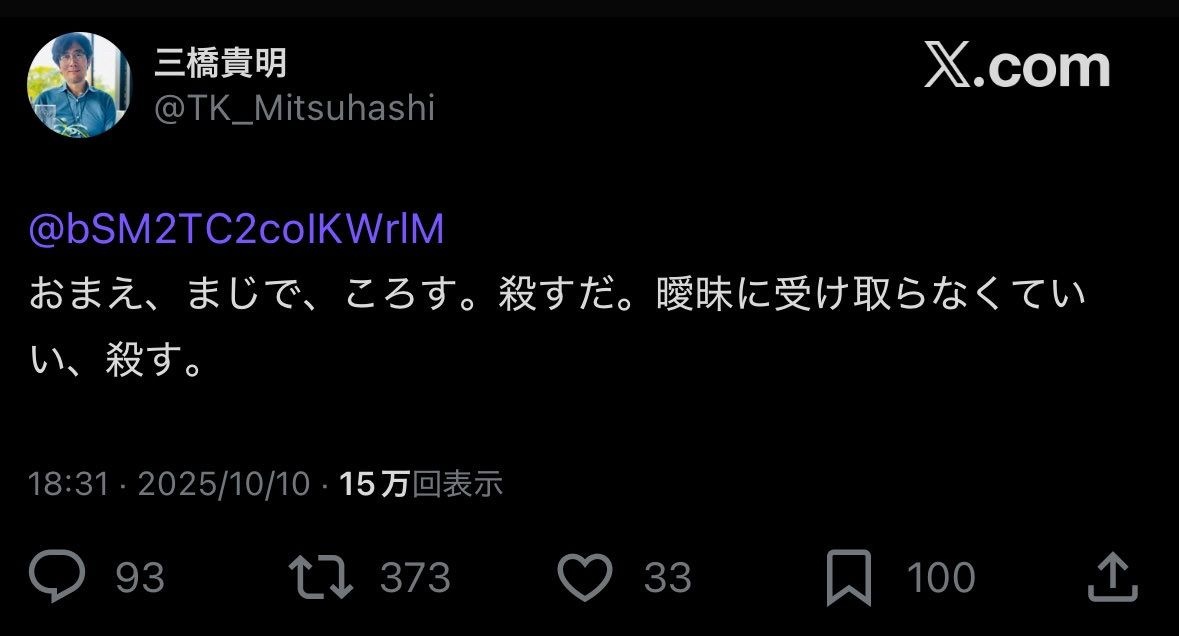The width and height of the screenshot is (1179, 636).
Task: Open the 373 reposts count
Action: click(x=415, y=577)
